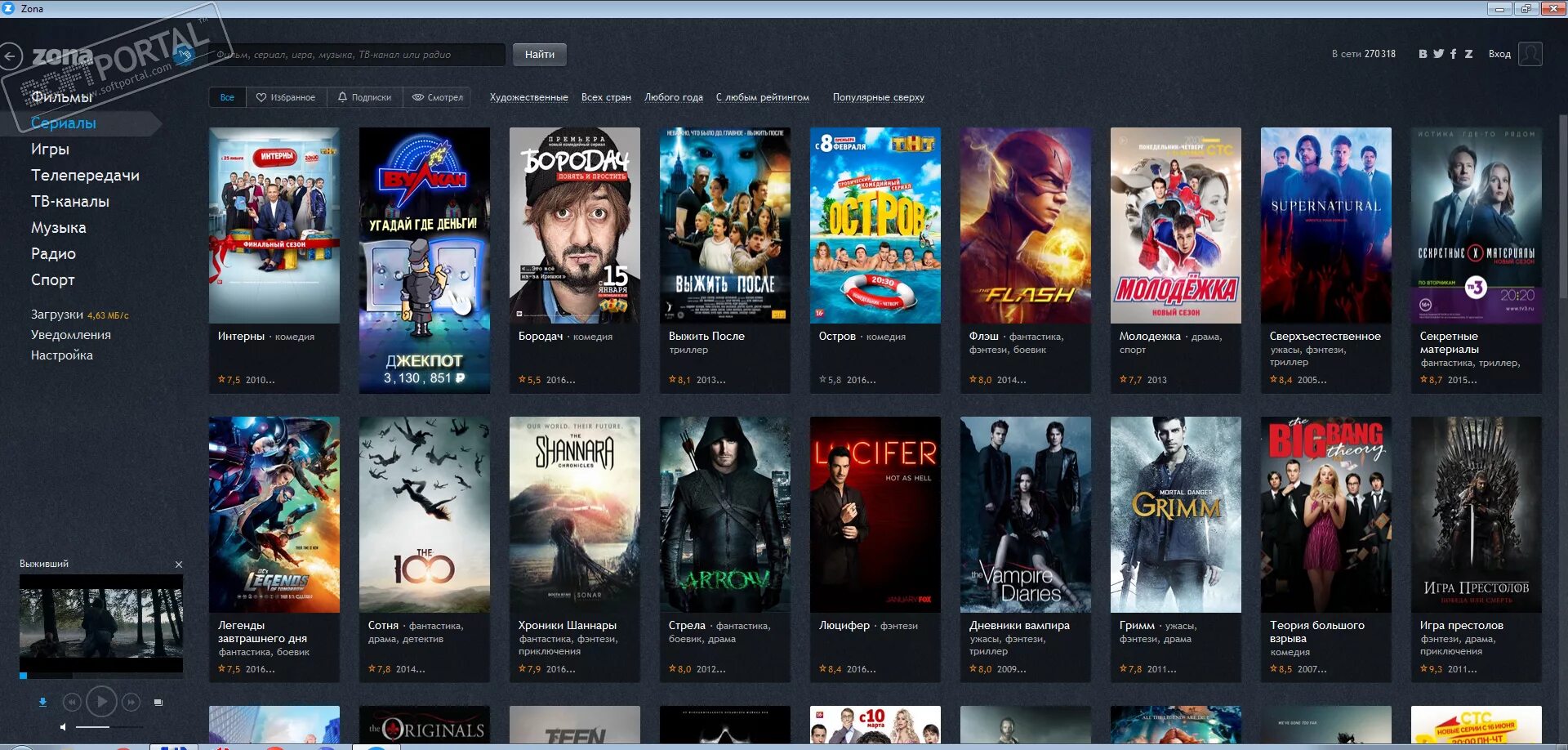Click the blue download icon in the mini player

[x=42, y=702]
